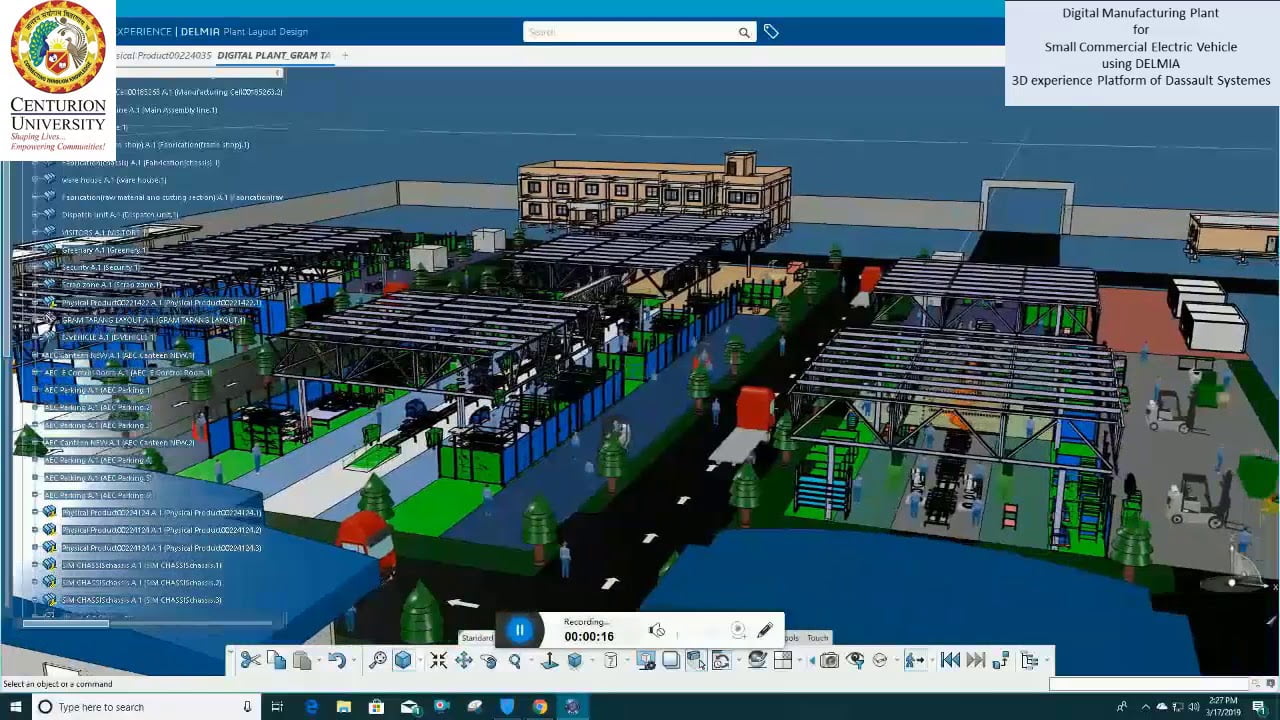Add a new tab with plus
1280x720 pixels.
(345, 55)
